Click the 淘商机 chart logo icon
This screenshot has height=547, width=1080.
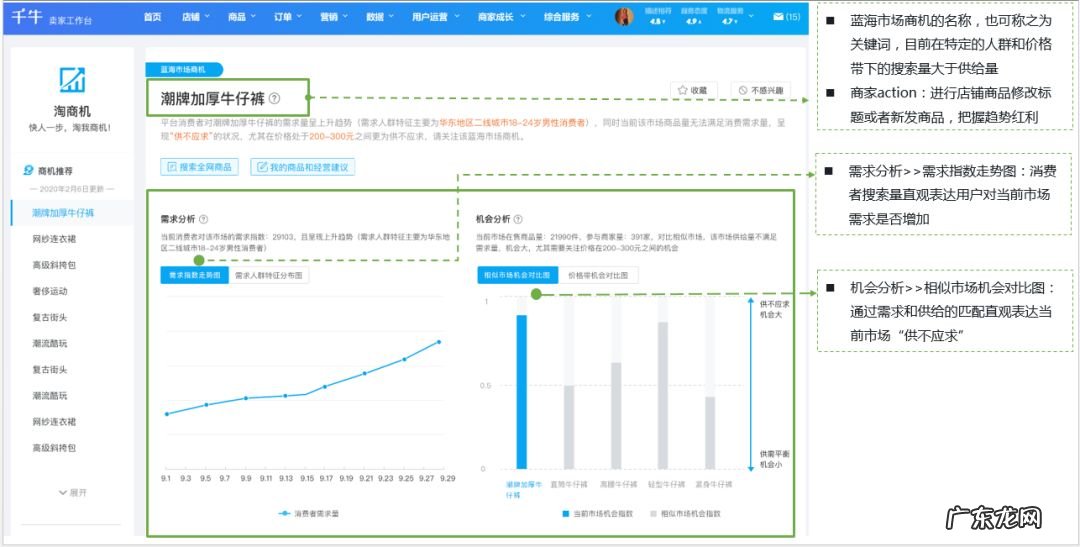tap(72, 80)
